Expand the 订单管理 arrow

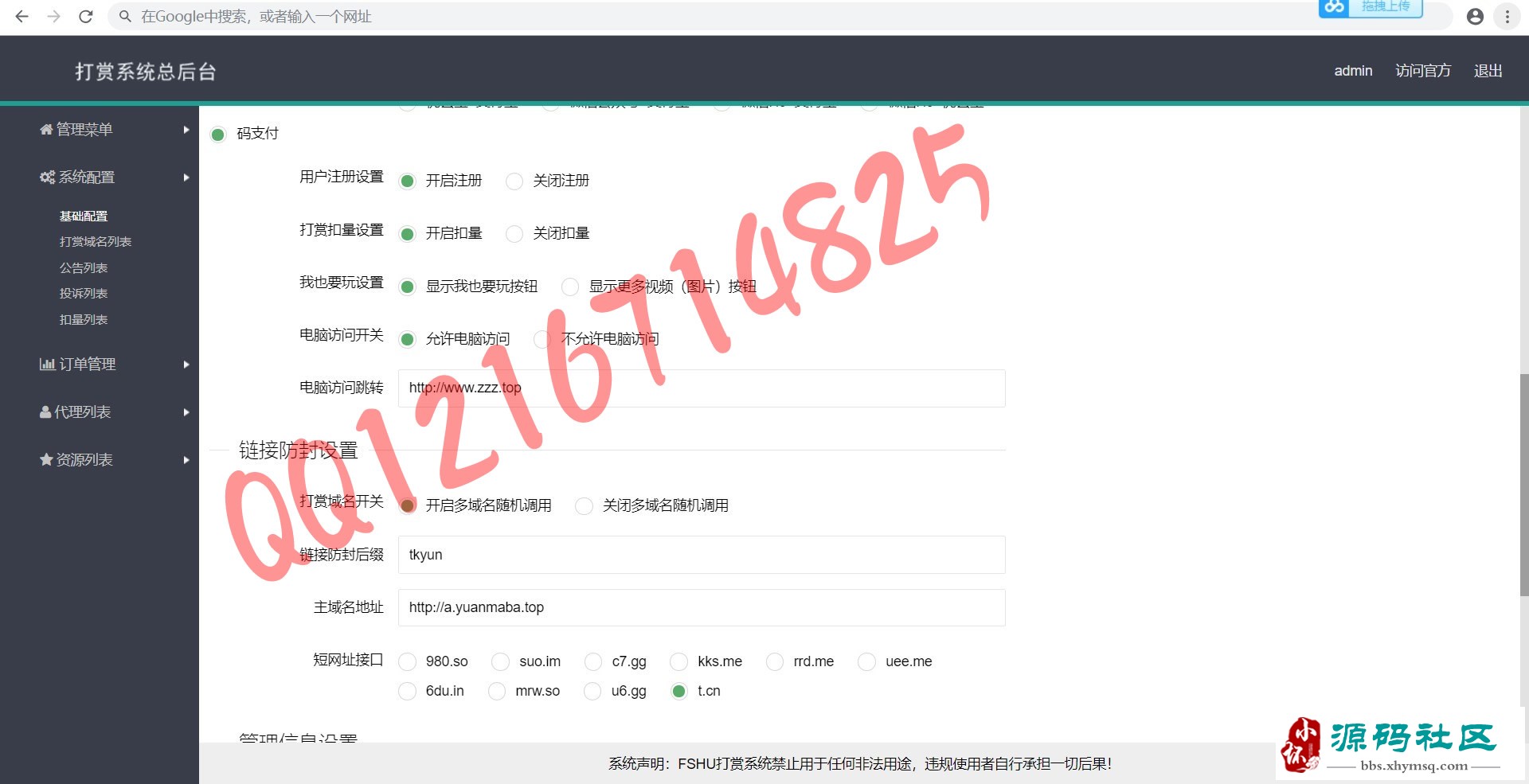186,364
